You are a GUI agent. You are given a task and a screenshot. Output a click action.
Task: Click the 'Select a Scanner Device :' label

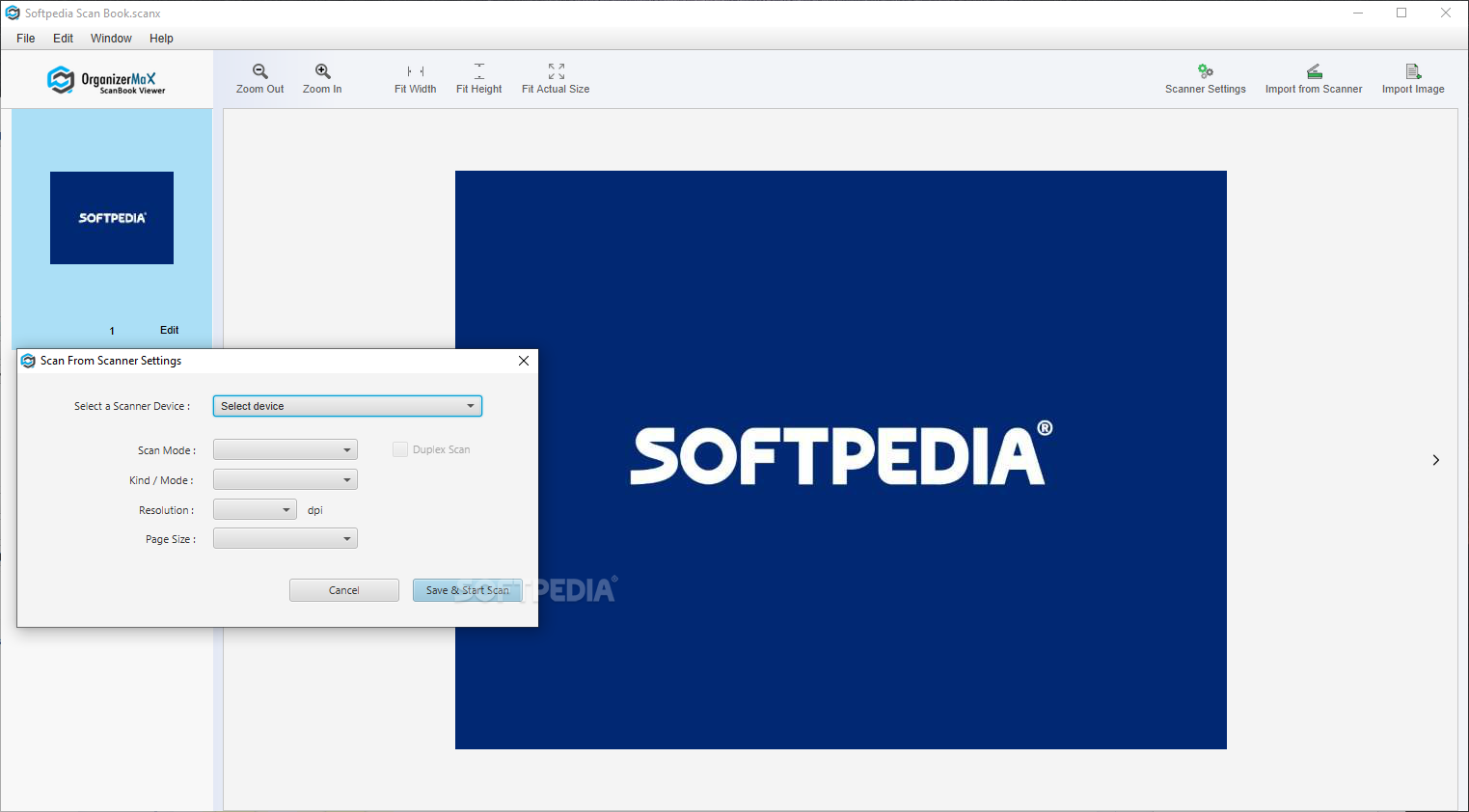[132, 406]
